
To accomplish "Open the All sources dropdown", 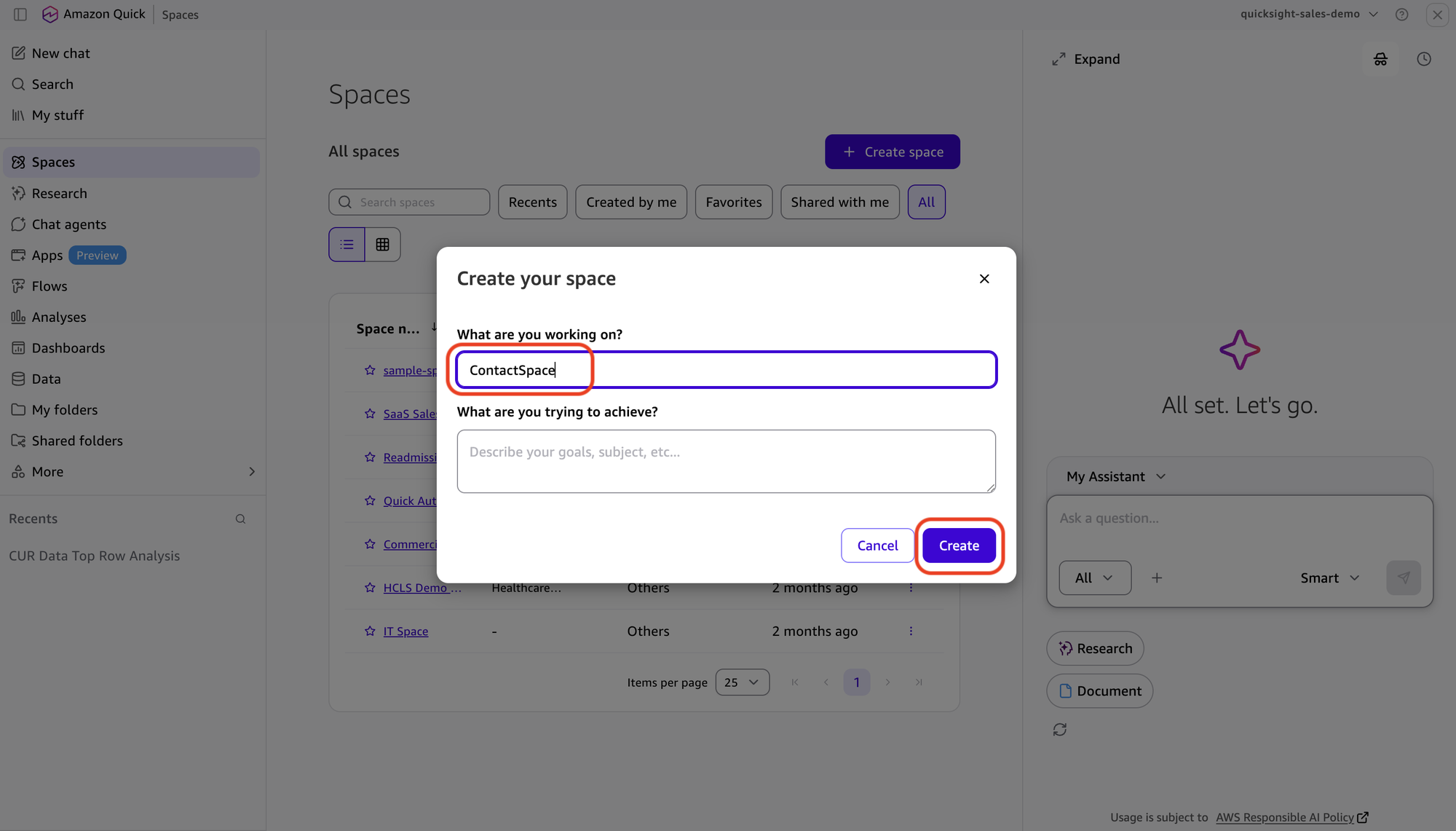I will coord(1095,578).
